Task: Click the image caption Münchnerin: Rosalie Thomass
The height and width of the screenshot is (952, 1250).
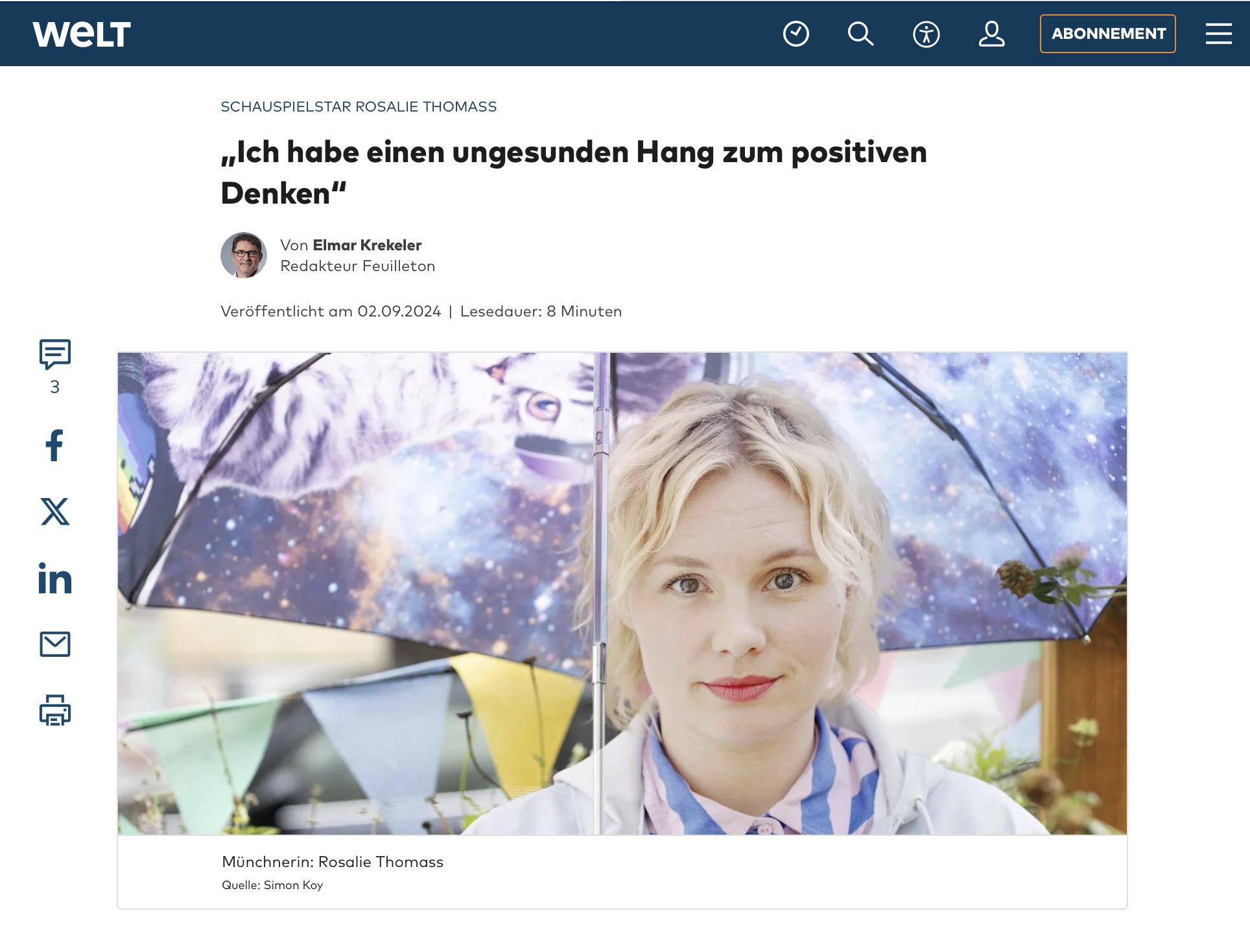Action: pos(333,862)
